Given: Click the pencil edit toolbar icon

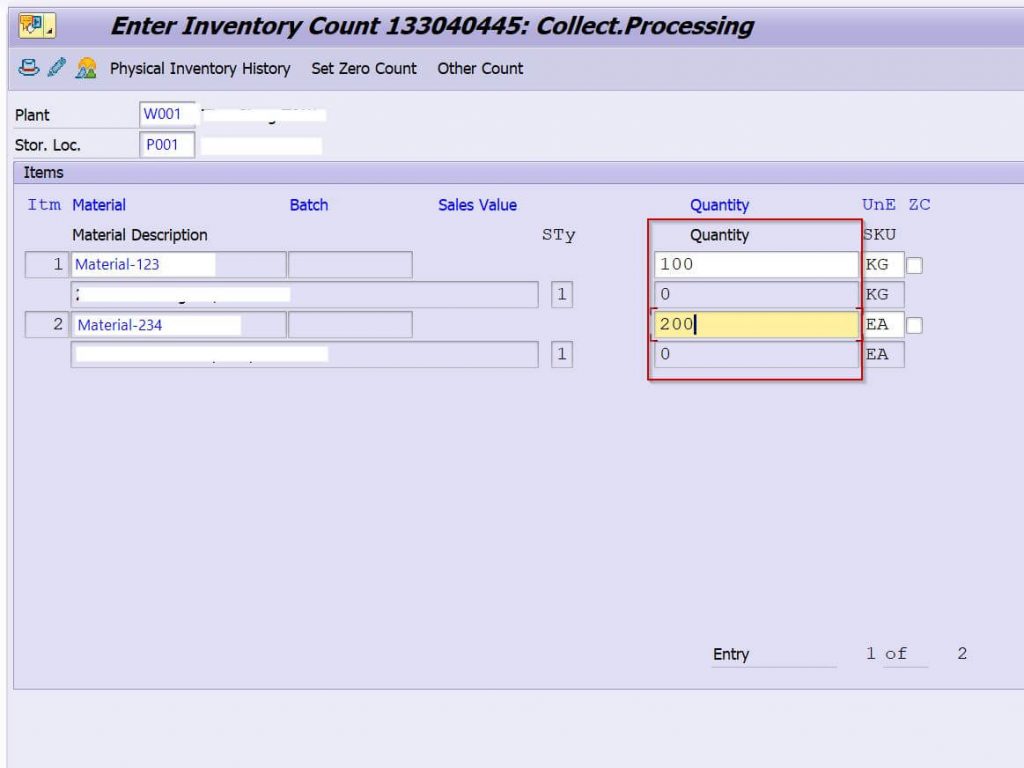Looking at the screenshot, I should 57,67.
